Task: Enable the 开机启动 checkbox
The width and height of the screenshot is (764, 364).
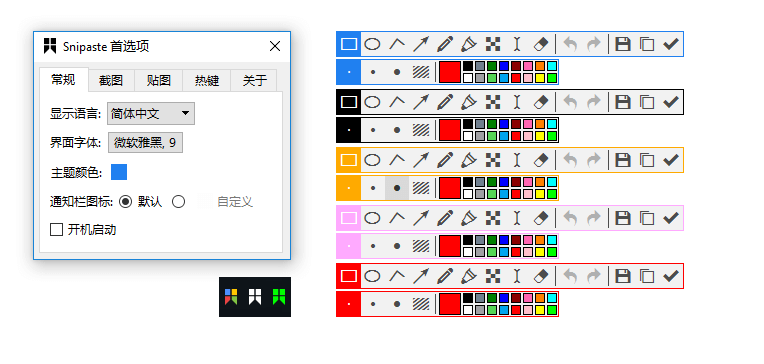Action: [57, 230]
